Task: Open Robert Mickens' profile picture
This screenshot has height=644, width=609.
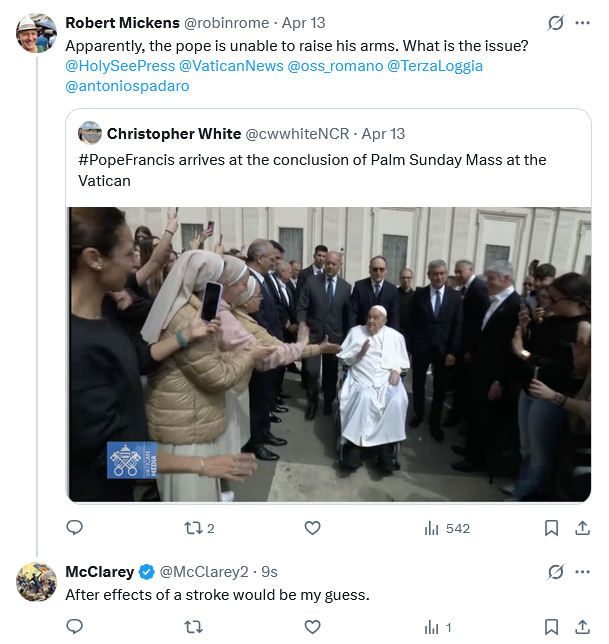Action: coord(36,33)
